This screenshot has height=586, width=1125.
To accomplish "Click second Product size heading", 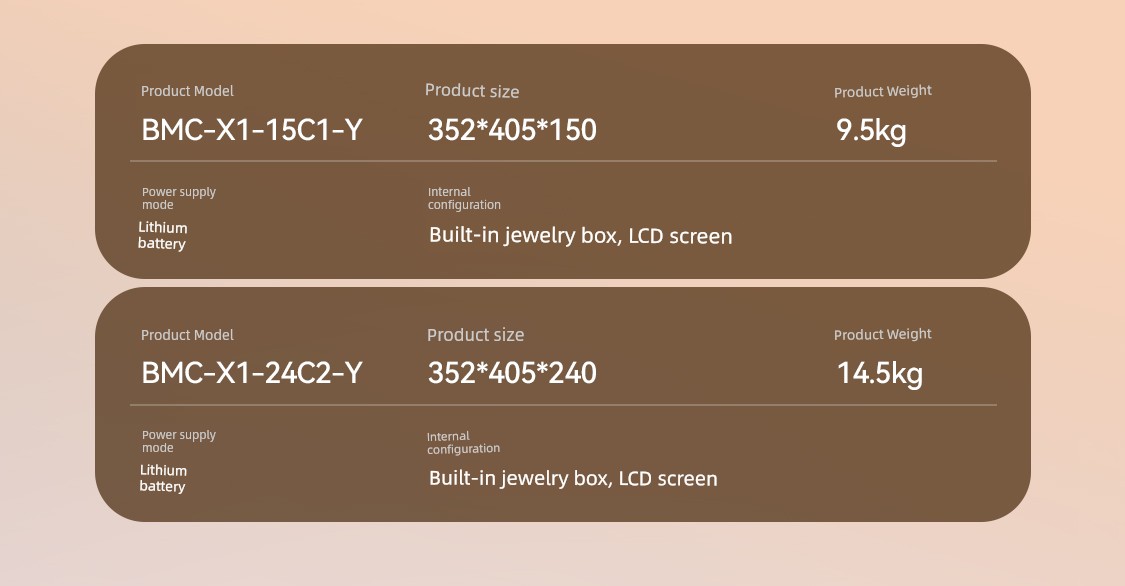I will (x=475, y=335).
